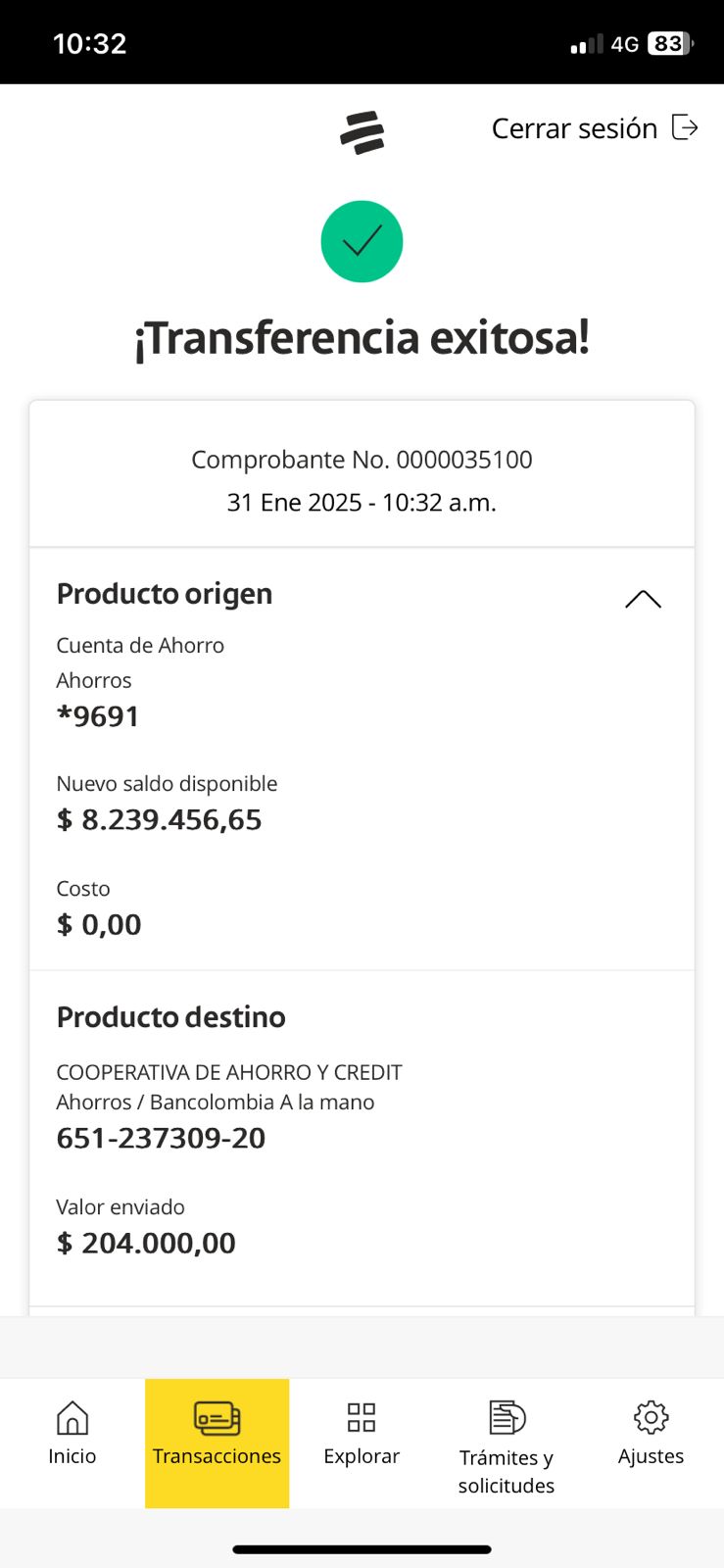Screen dimensions: 724x1568
Task: Open Ajustes via the gear icon
Action: tap(651, 1417)
